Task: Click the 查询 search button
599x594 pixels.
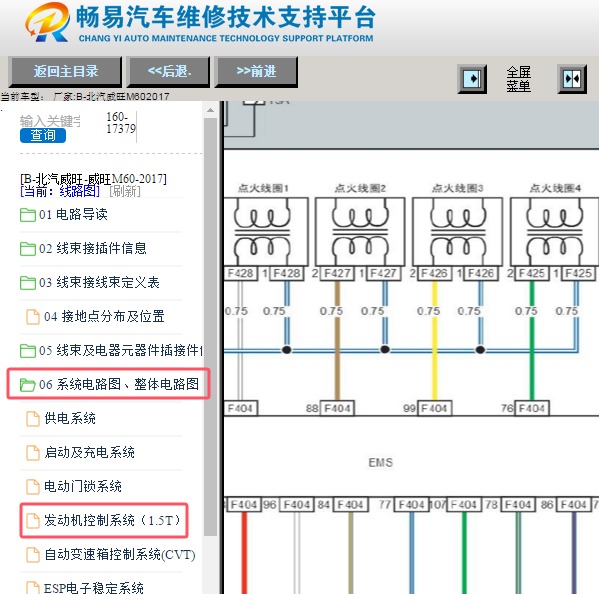Action: 43,135
